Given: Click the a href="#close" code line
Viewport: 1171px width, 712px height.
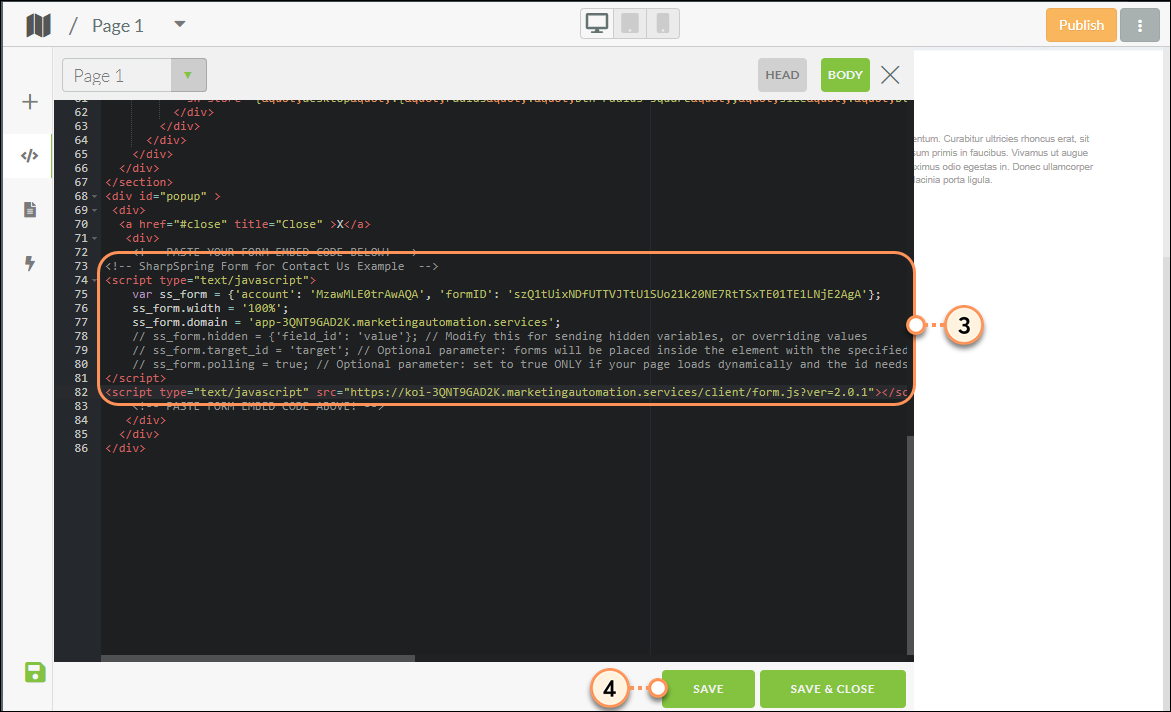Looking at the screenshot, I should coord(244,224).
